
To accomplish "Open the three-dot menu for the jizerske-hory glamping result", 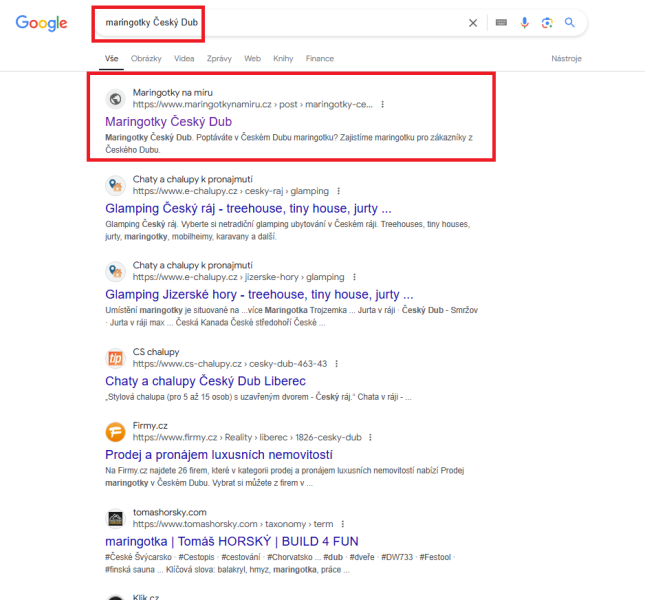I will point(354,277).
